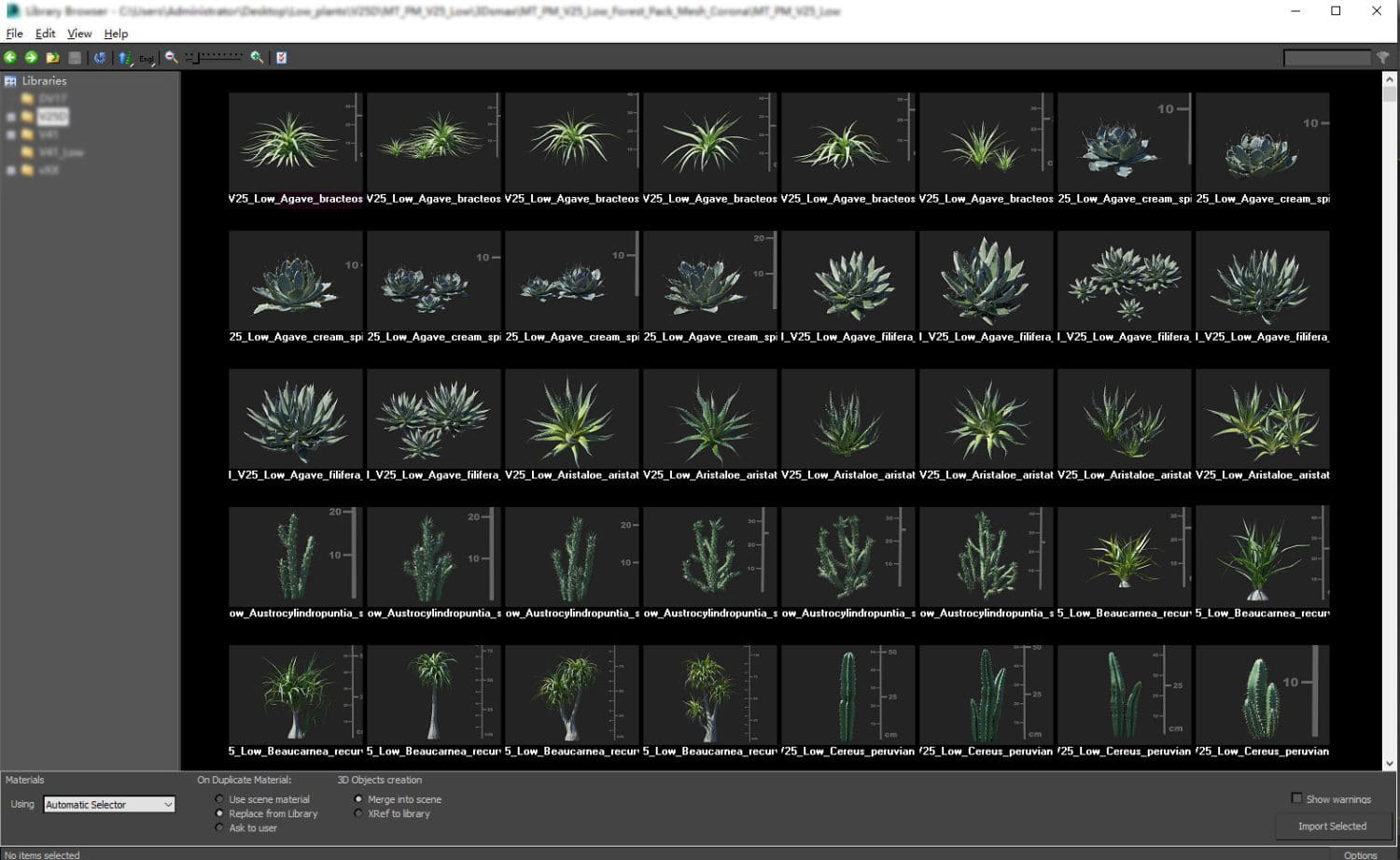
Task: Select the Libraries root label in the tree
Action: (x=44, y=81)
